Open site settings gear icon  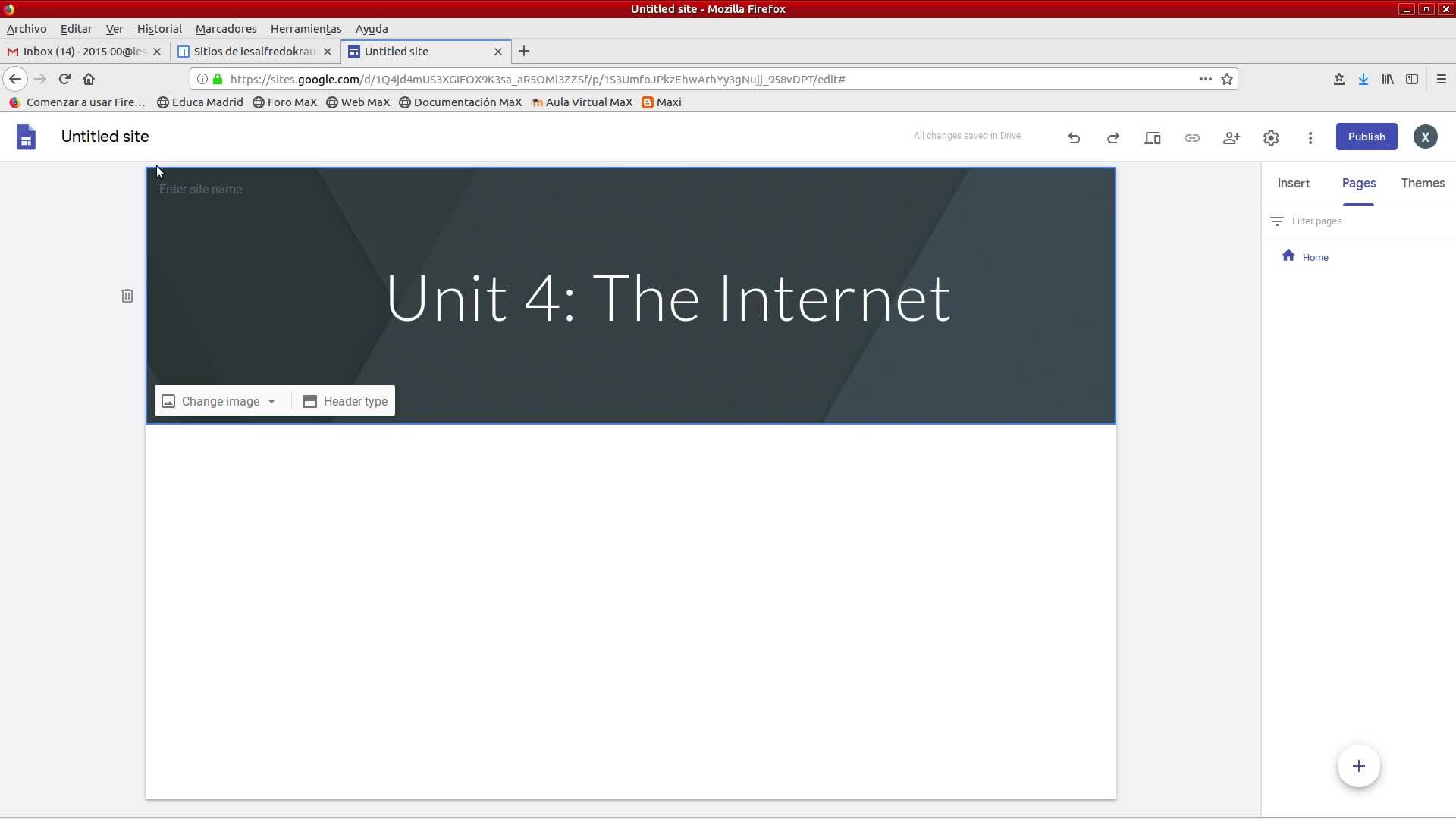pos(1271,137)
